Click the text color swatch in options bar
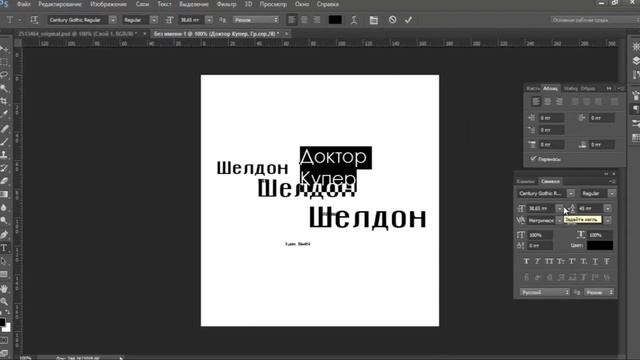This screenshot has height=360, width=640. pos(335,20)
